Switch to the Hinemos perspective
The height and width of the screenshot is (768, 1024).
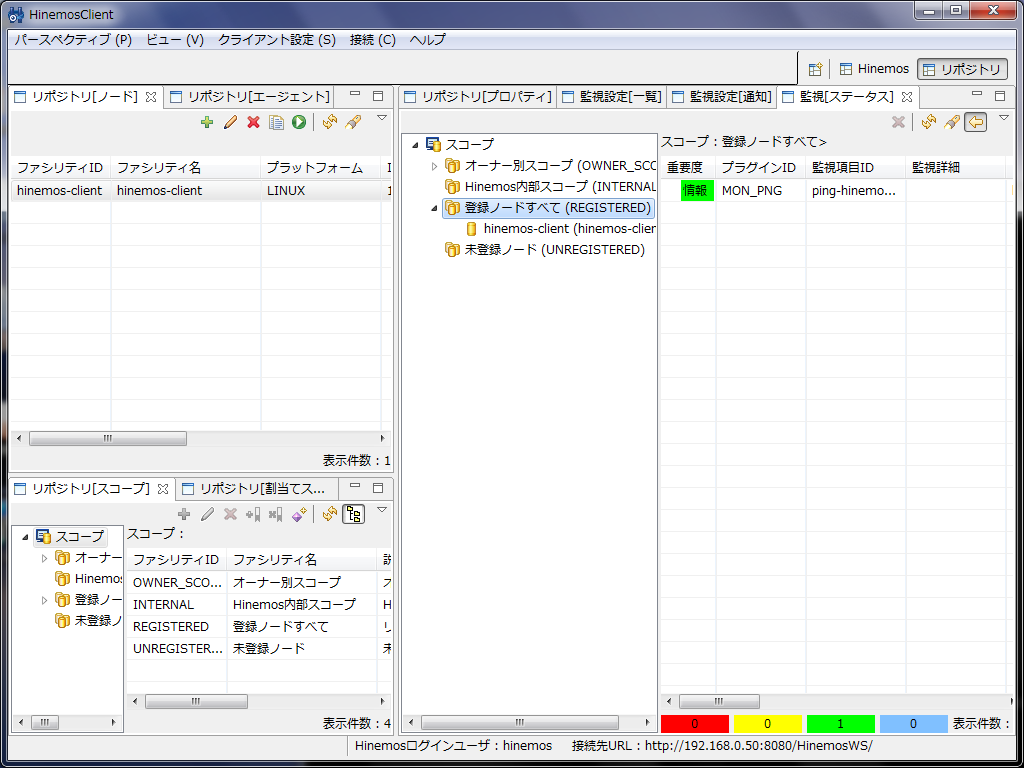click(x=874, y=69)
